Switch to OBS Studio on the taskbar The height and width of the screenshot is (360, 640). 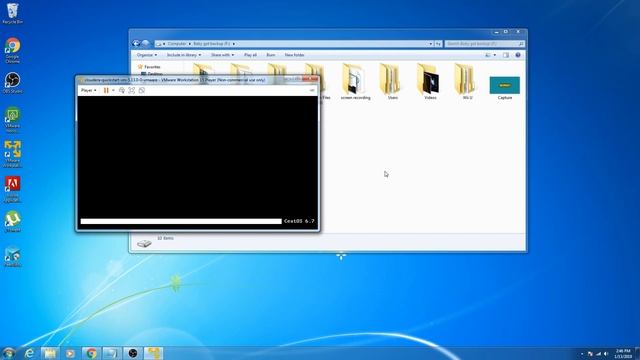pyautogui.click(x=133, y=353)
